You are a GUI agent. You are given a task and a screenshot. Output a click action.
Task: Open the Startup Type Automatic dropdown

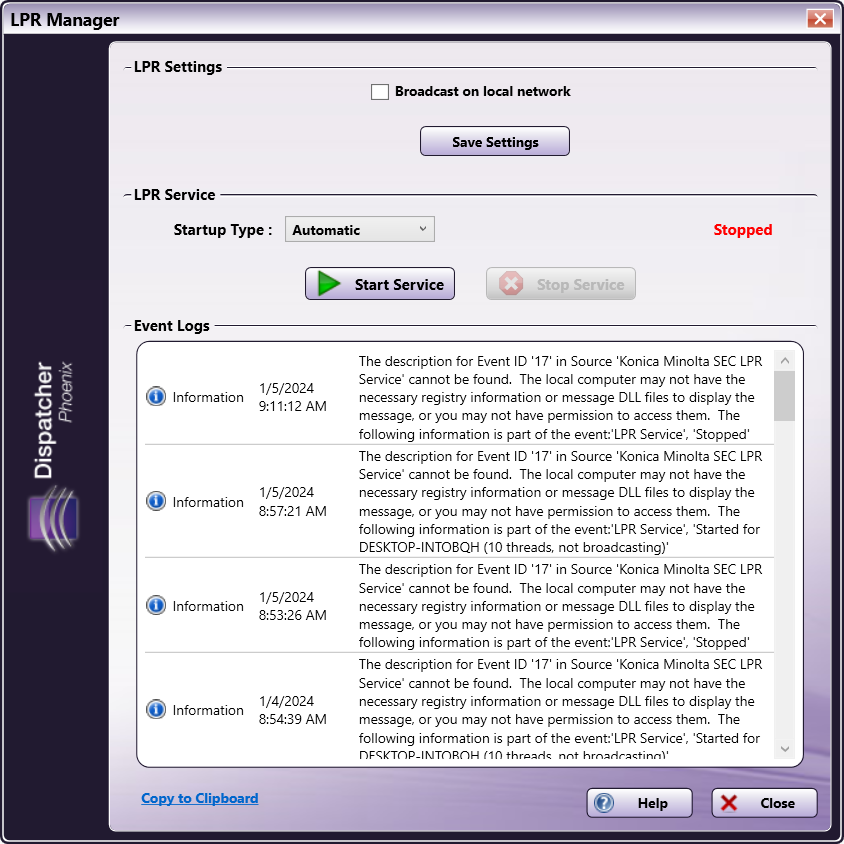coord(360,230)
